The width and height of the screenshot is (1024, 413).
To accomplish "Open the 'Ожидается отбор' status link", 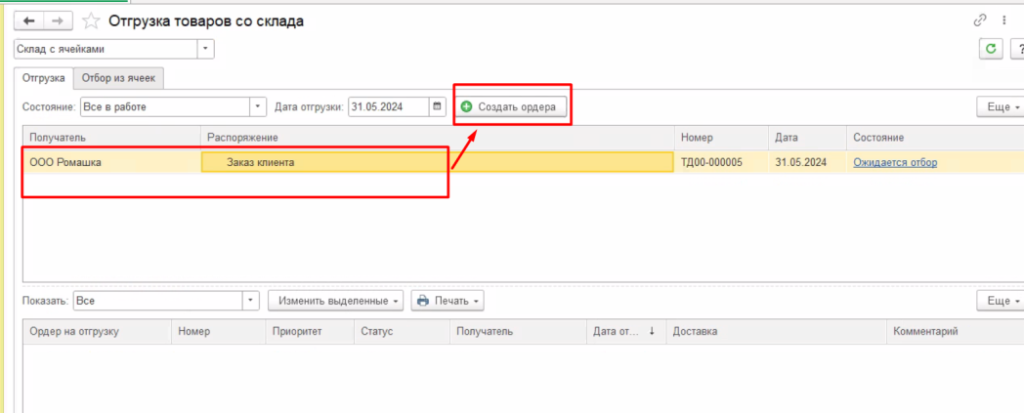I will click(895, 162).
